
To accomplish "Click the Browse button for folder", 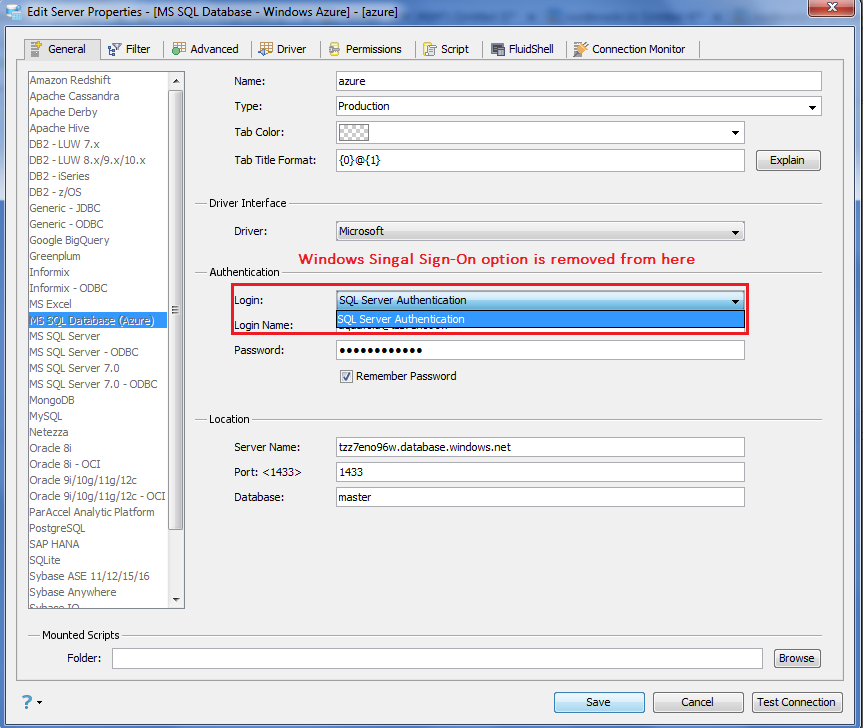I will 796,658.
